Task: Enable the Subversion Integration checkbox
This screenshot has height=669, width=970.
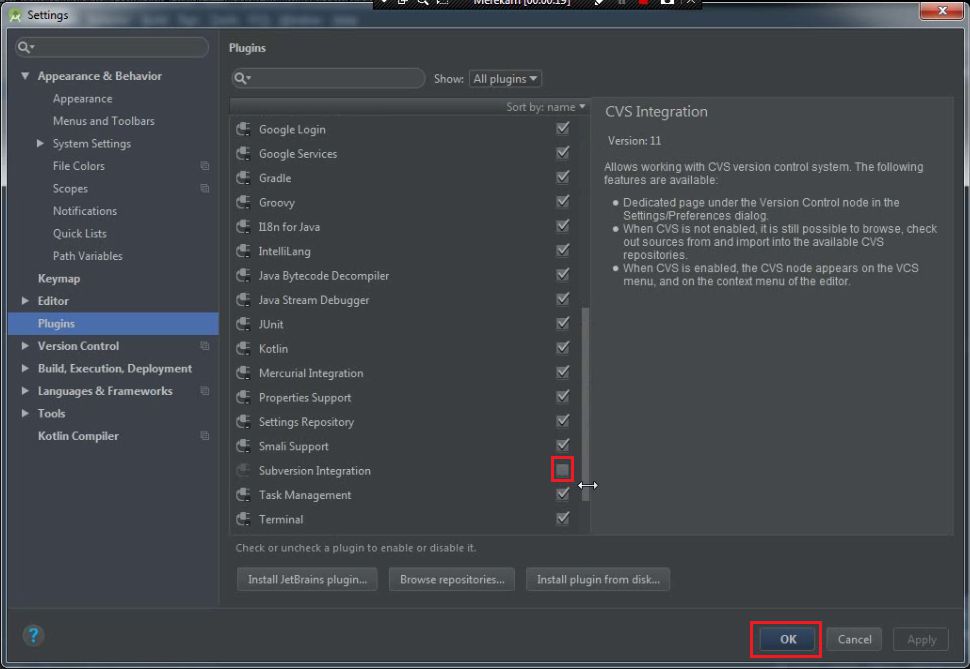Action: tap(562, 470)
